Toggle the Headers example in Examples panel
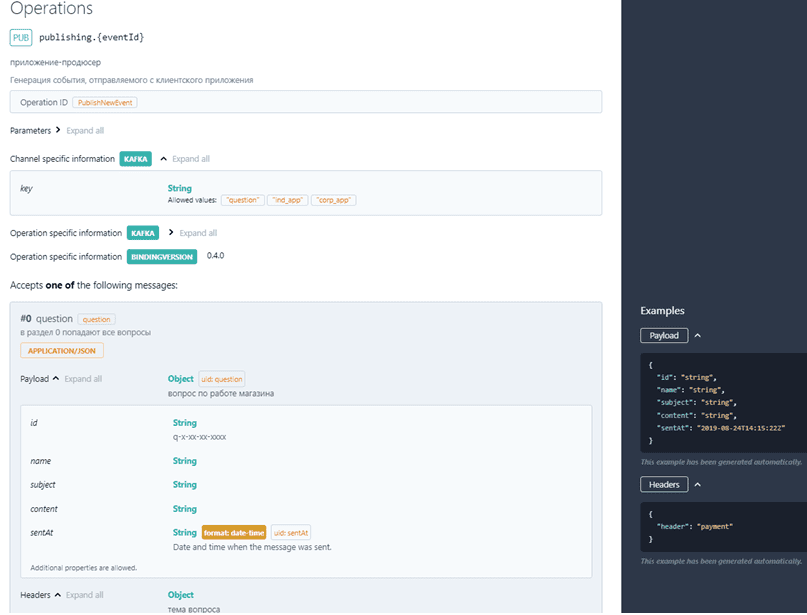 click(x=697, y=485)
